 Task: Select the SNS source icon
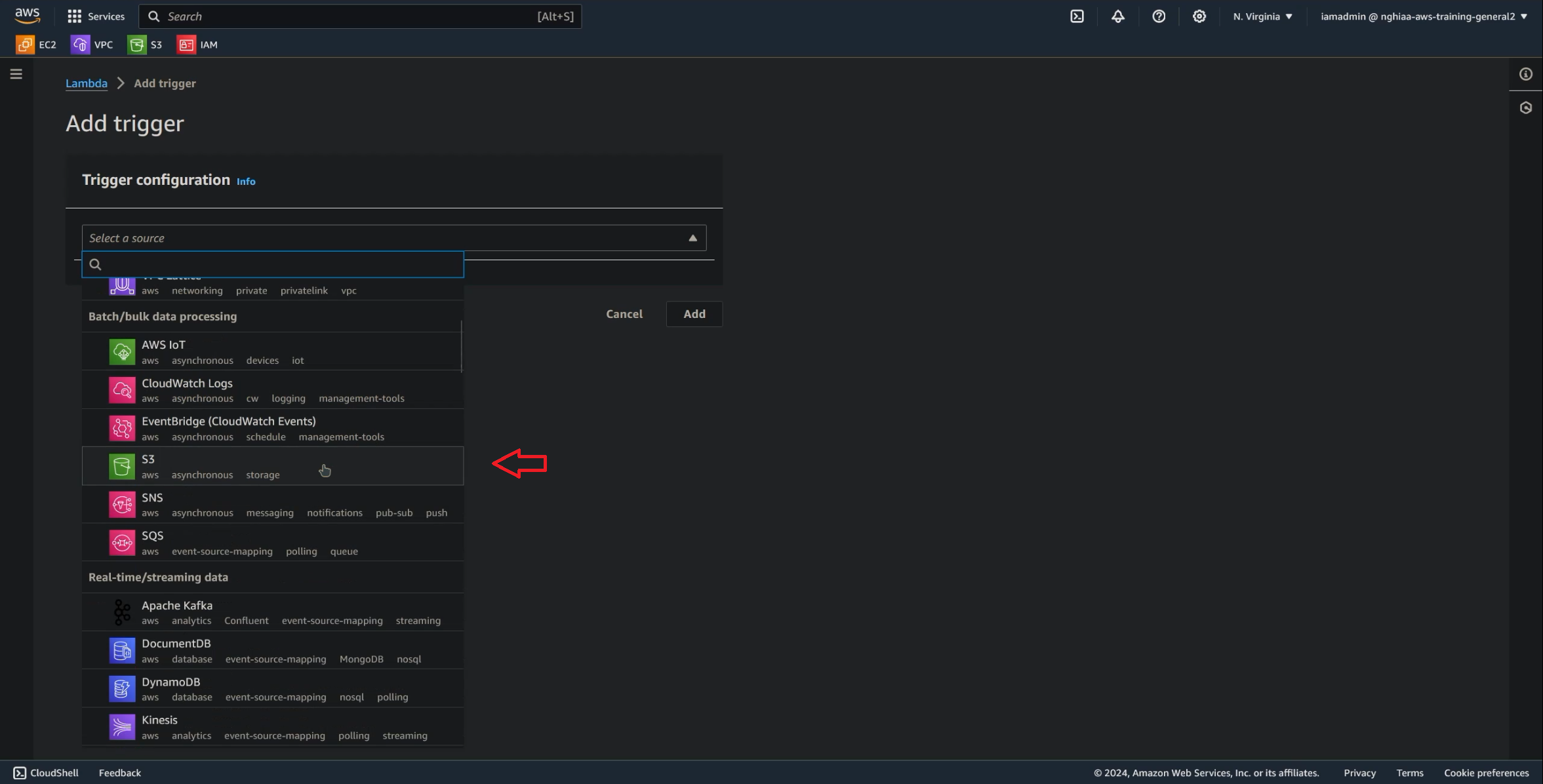click(122, 505)
